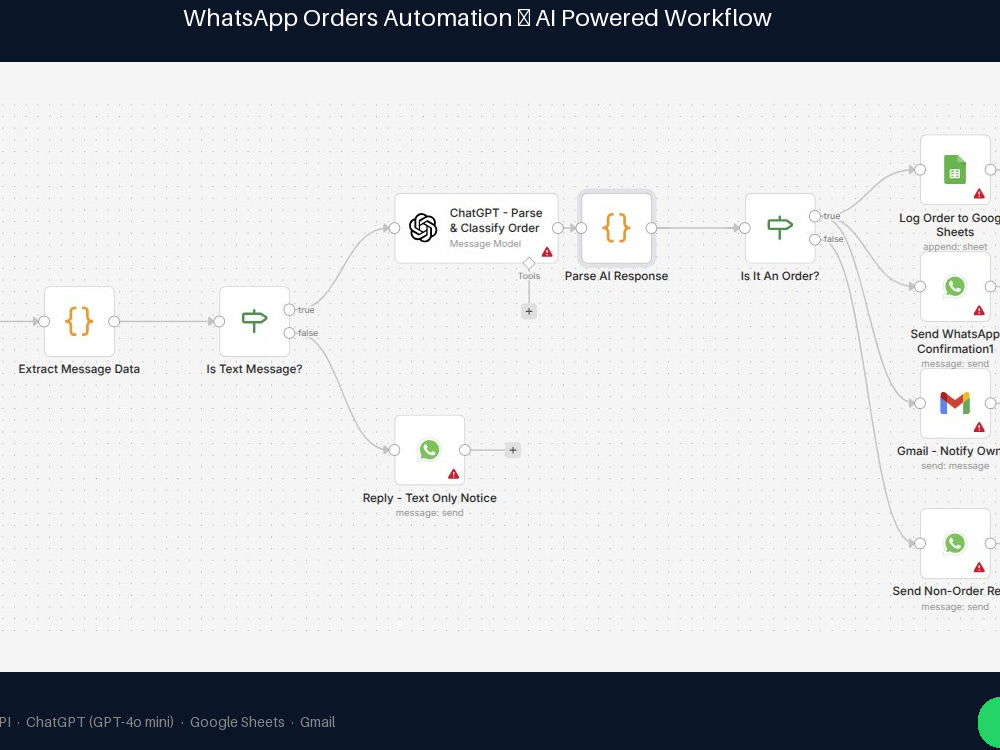The height and width of the screenshot is (750, 1000).
Task: Open the Is It An Order? node
Action: (780, 228)
